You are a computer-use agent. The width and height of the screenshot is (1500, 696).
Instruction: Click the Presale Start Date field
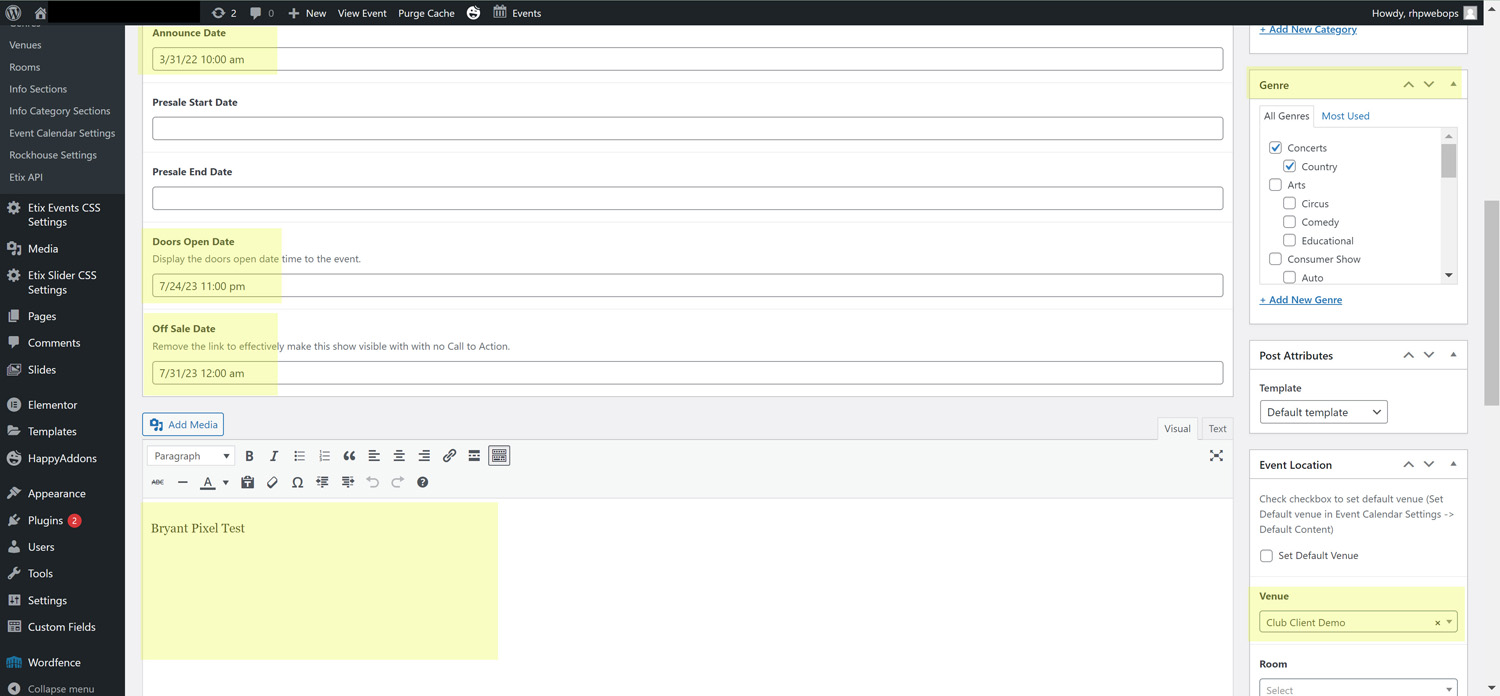click(x=687, y=128)
